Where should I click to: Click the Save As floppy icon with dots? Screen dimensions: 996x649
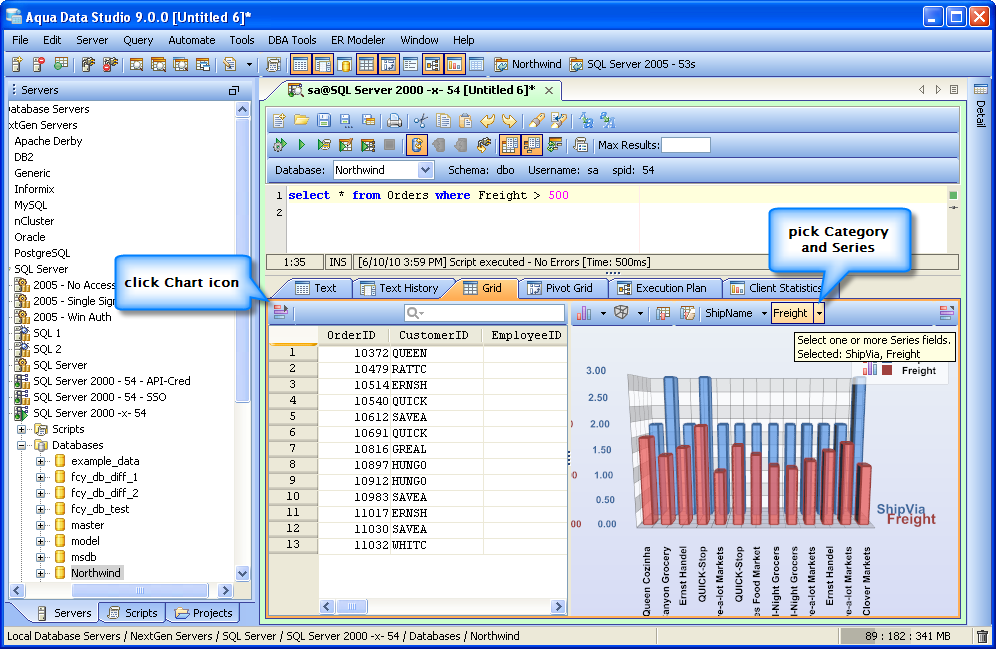pos(346,120)
